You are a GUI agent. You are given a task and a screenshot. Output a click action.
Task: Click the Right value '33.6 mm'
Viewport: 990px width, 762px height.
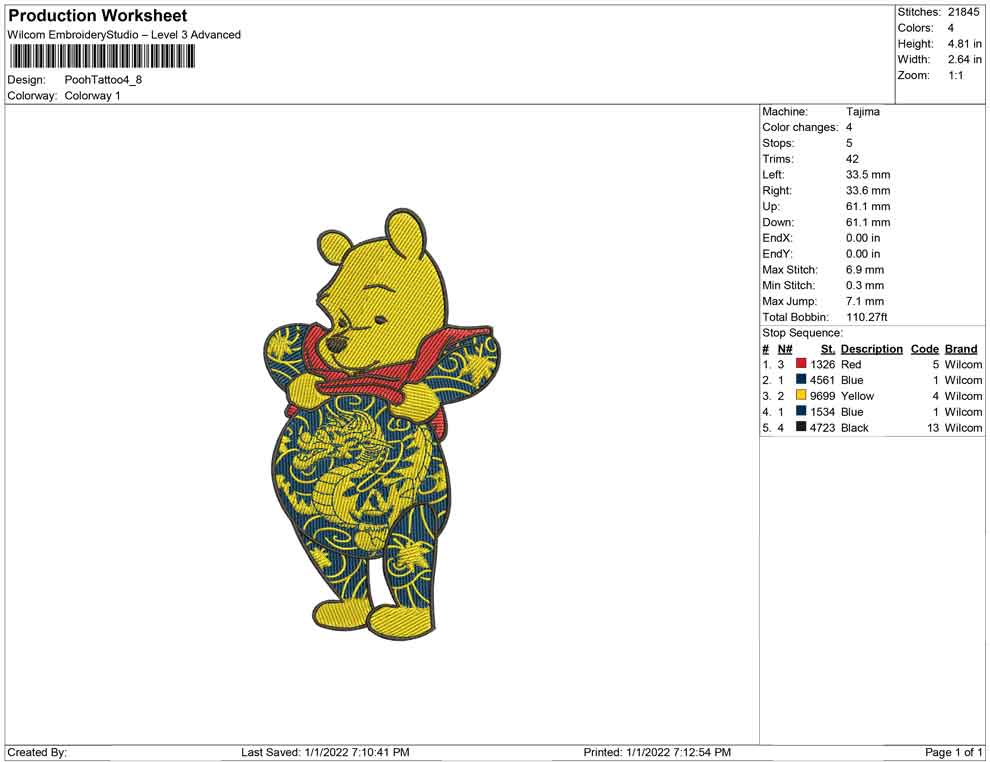[x=868, y=190]
